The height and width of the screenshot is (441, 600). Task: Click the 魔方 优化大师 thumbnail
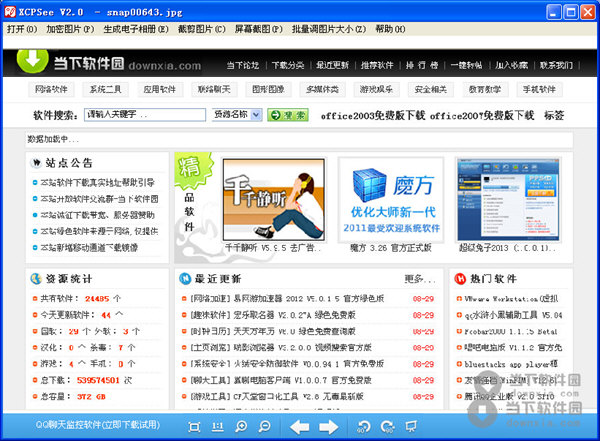[x=391, y=199]
